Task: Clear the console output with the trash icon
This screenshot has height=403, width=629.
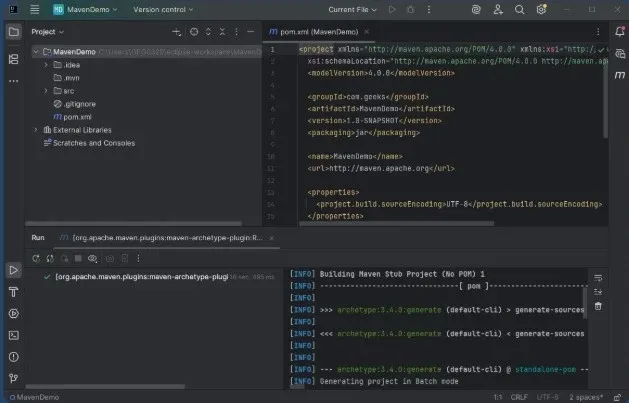Action: click(598, 306)
